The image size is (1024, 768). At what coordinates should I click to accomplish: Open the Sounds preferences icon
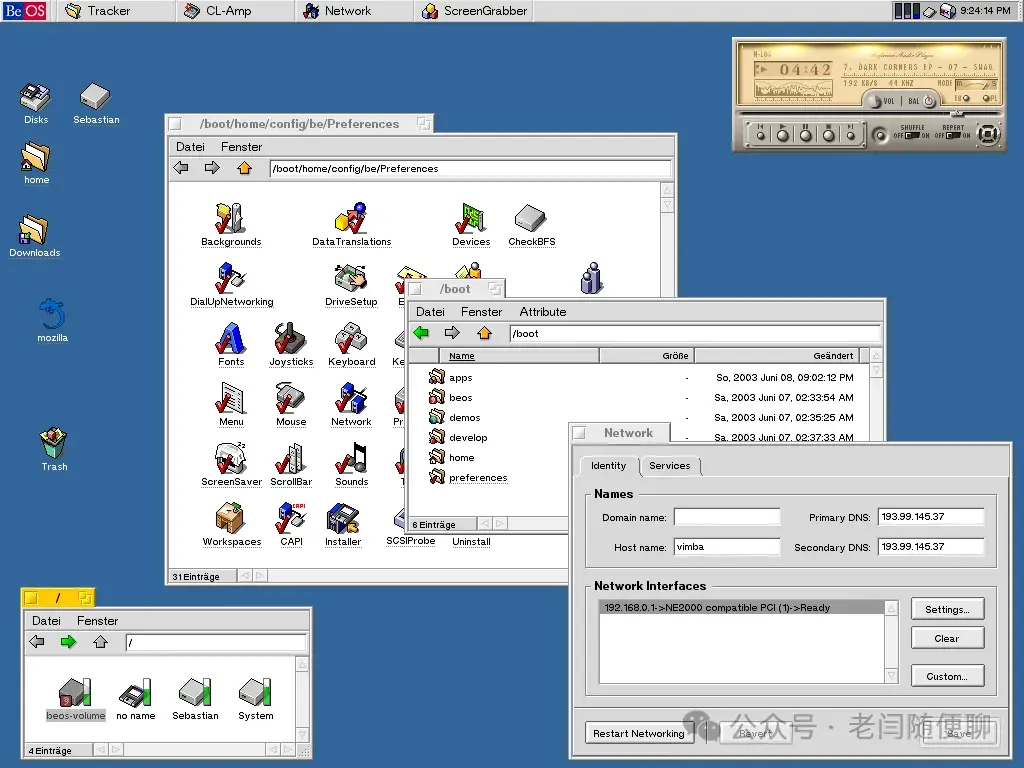click(351, 458)
